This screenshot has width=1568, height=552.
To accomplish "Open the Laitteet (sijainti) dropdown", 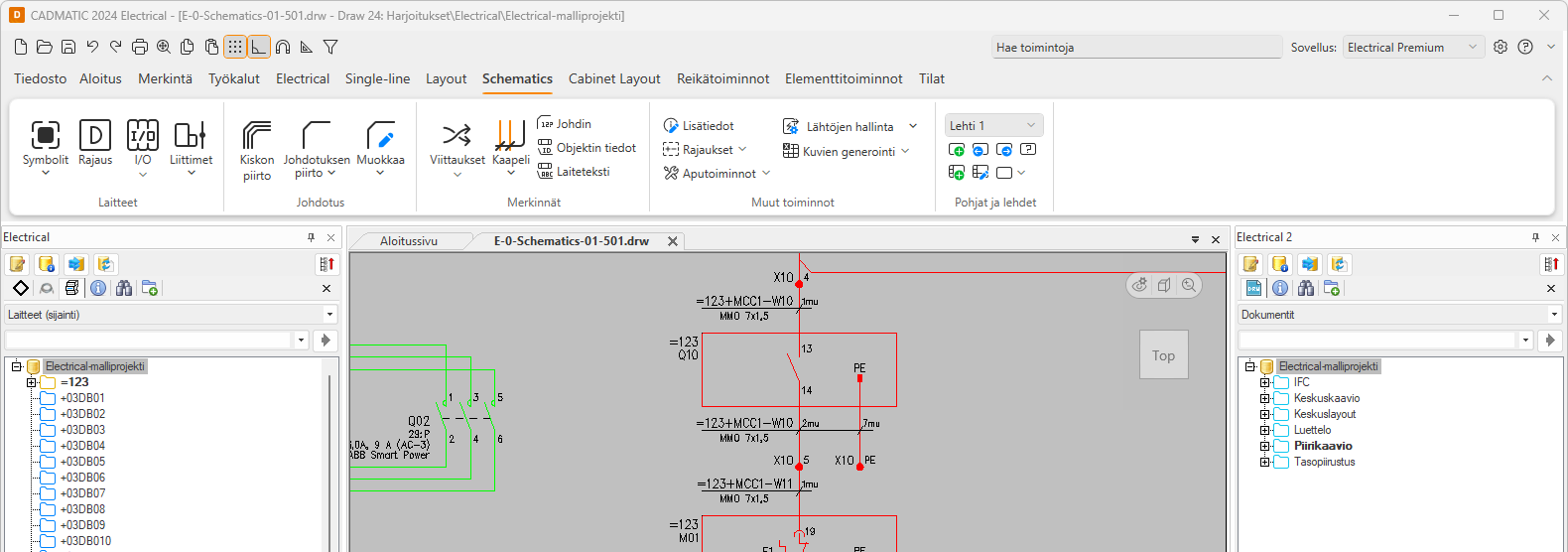I will click(x=171, y=315).
